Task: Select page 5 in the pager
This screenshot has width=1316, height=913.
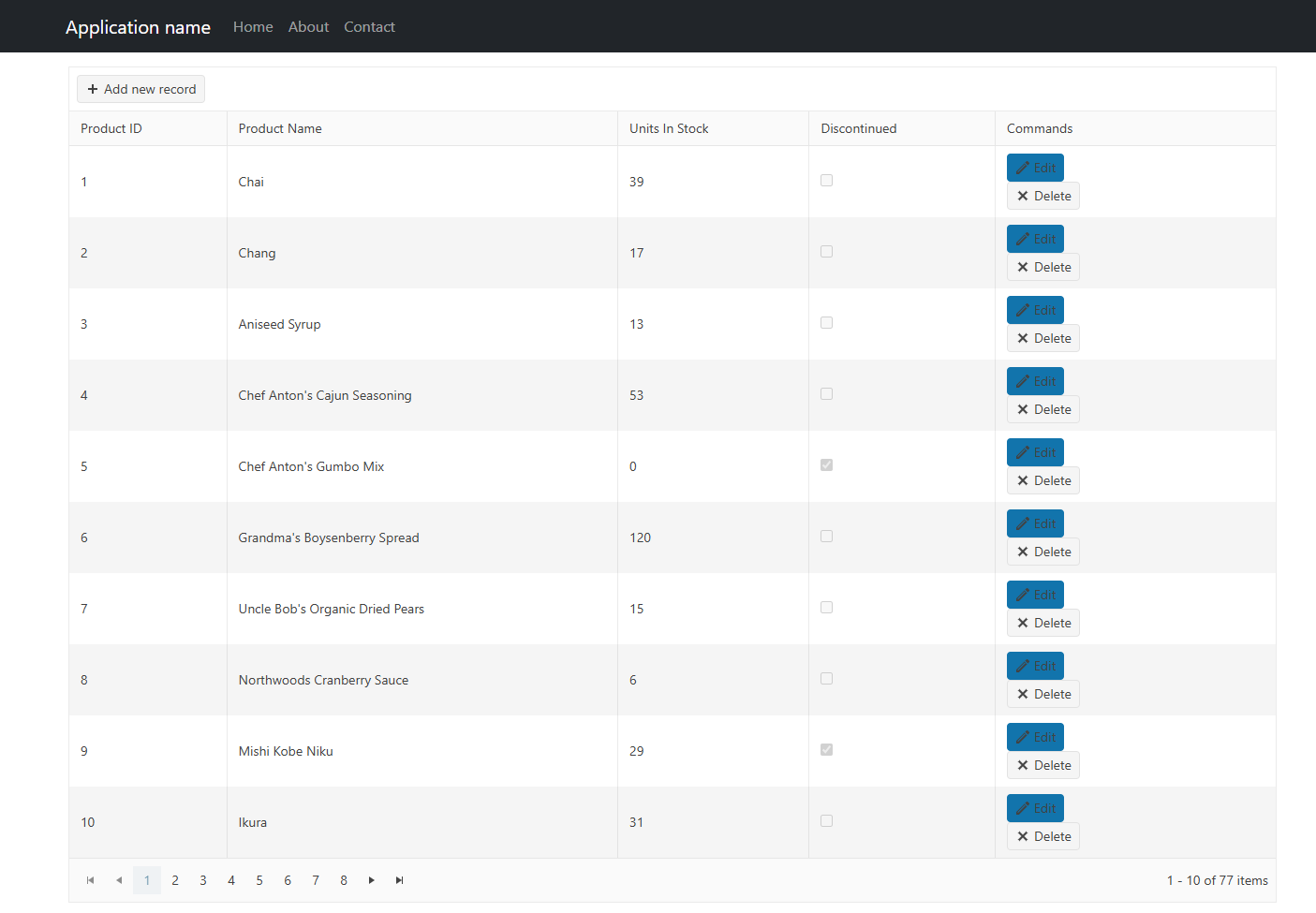Action: (259, 880)
